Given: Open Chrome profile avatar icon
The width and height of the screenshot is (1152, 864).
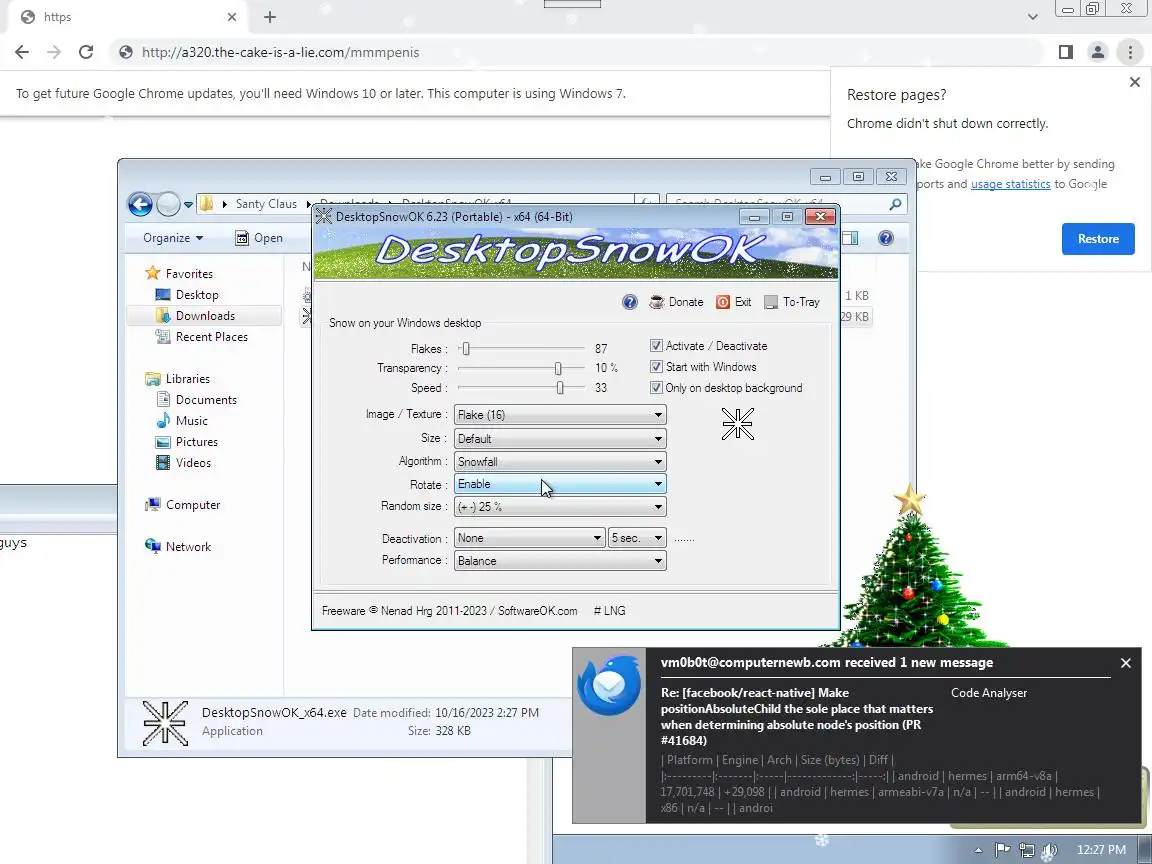Looking at the screenshot, I should click(1098, 52).
